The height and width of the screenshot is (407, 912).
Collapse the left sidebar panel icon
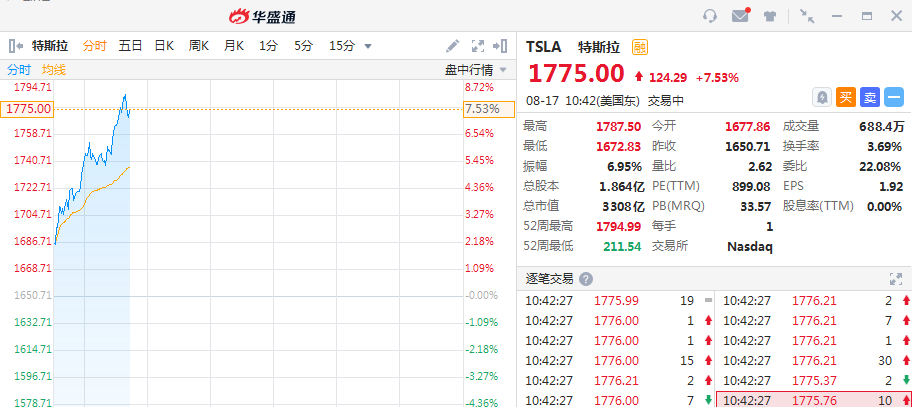coord(16,46)
